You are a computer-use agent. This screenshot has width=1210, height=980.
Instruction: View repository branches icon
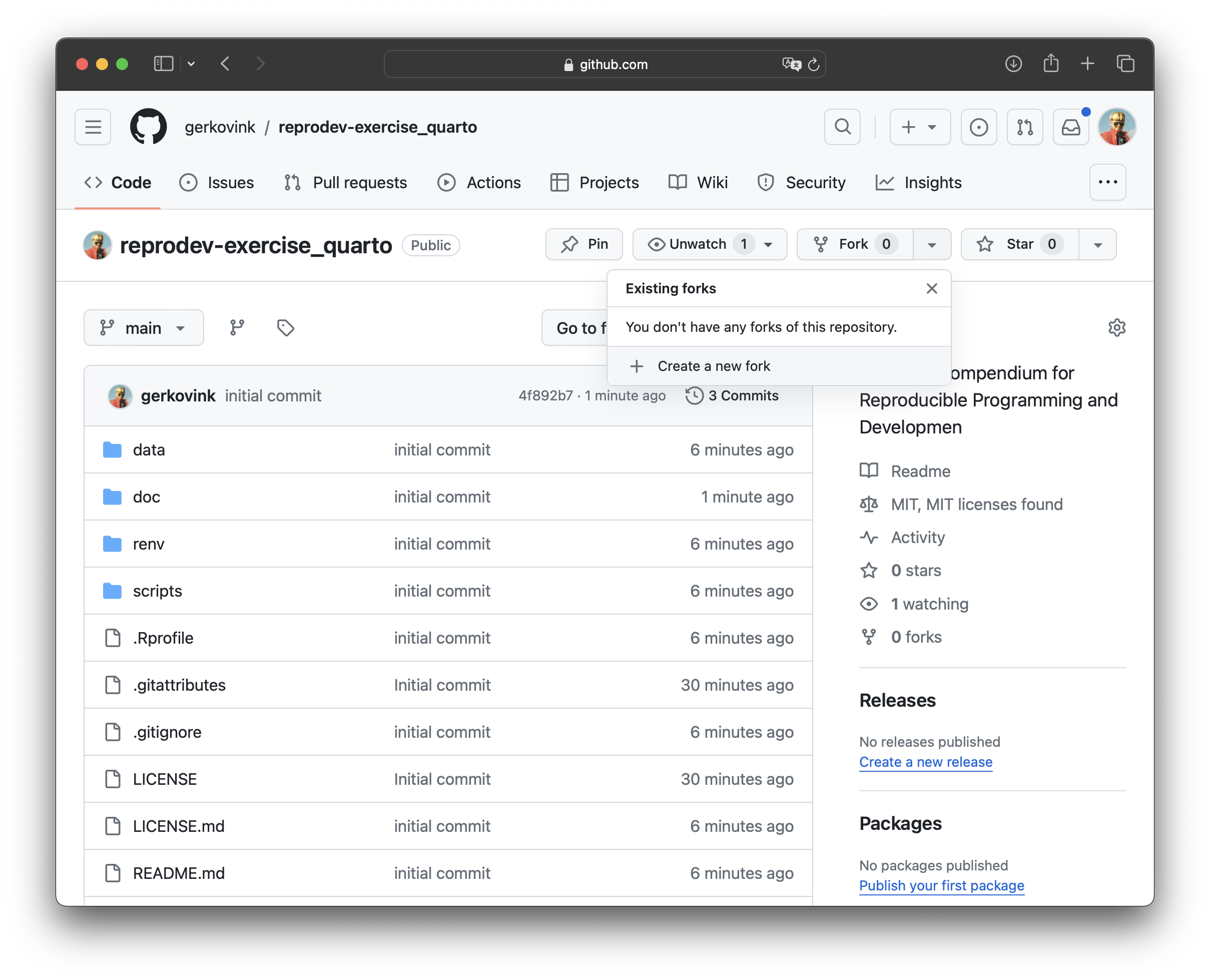click(x=237, y=327)
